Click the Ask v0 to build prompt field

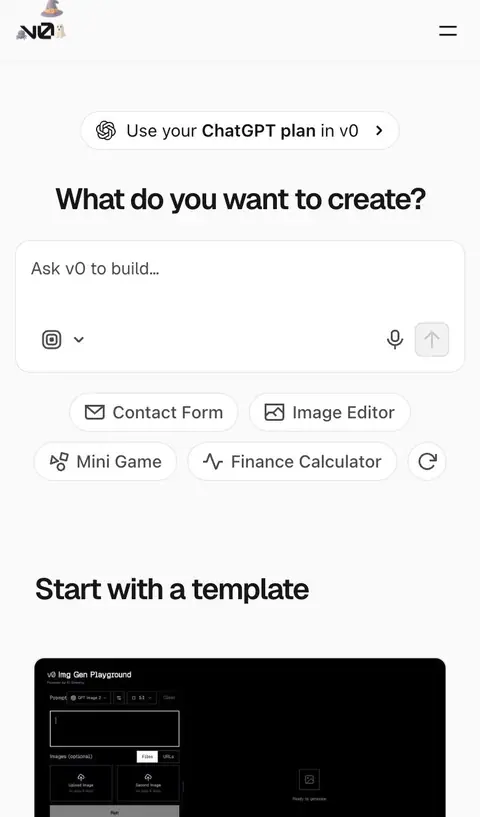[240, 284]
